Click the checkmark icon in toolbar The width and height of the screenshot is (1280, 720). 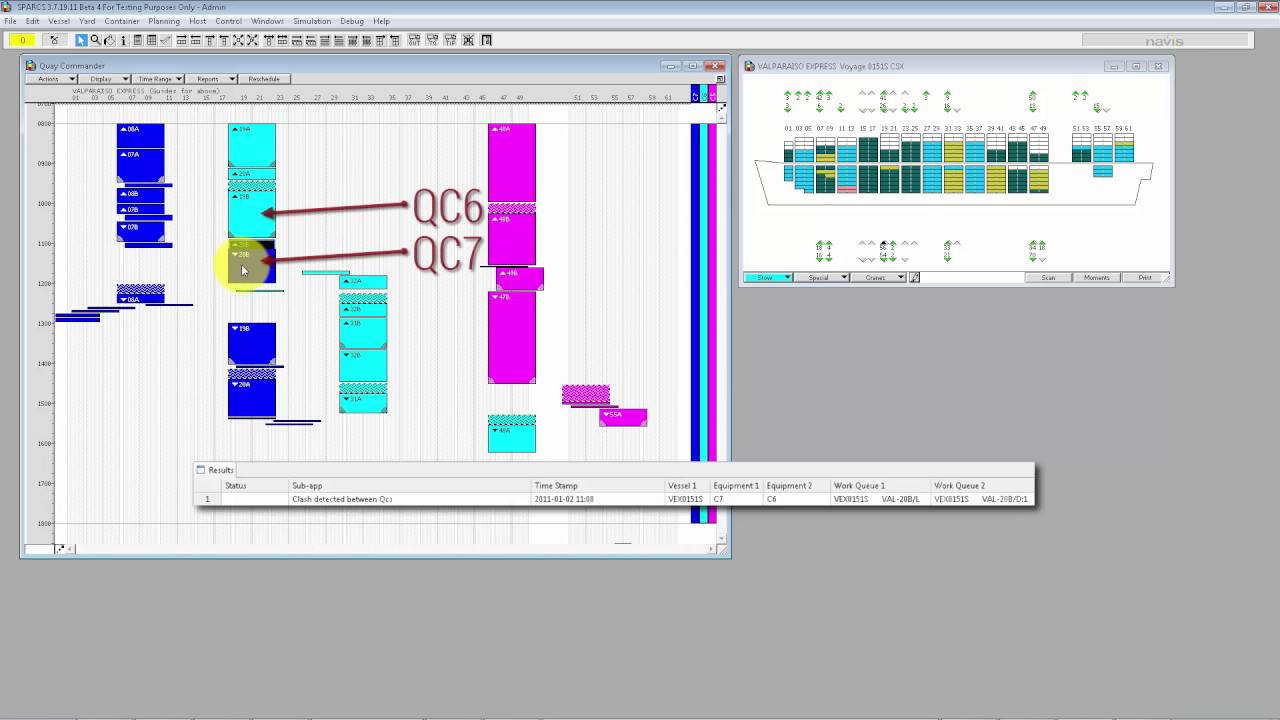165,40
